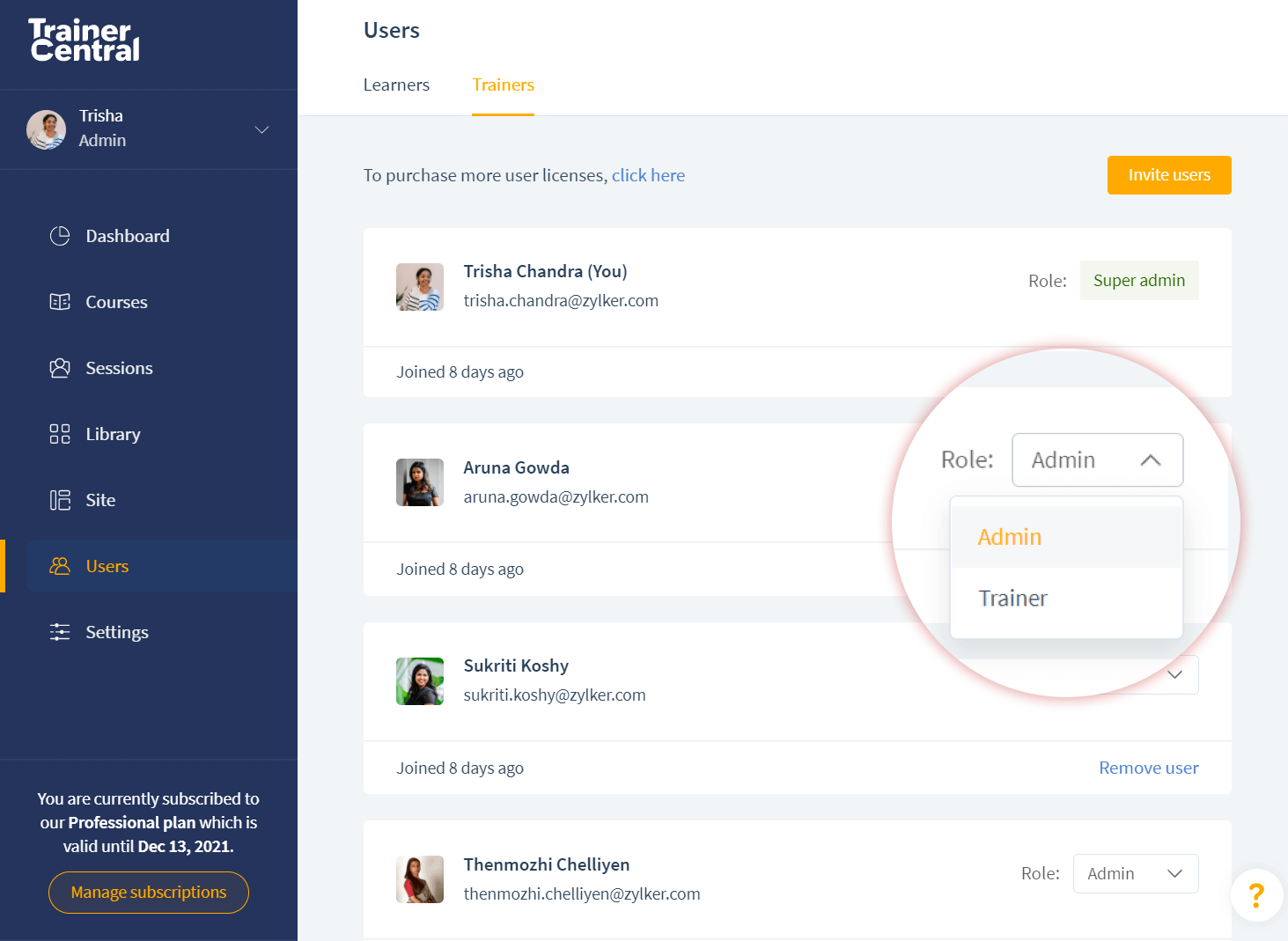Open the purchase licenses click here link
The height and width of the screenshot is (941, 1288).
click(x=648, y=175)
